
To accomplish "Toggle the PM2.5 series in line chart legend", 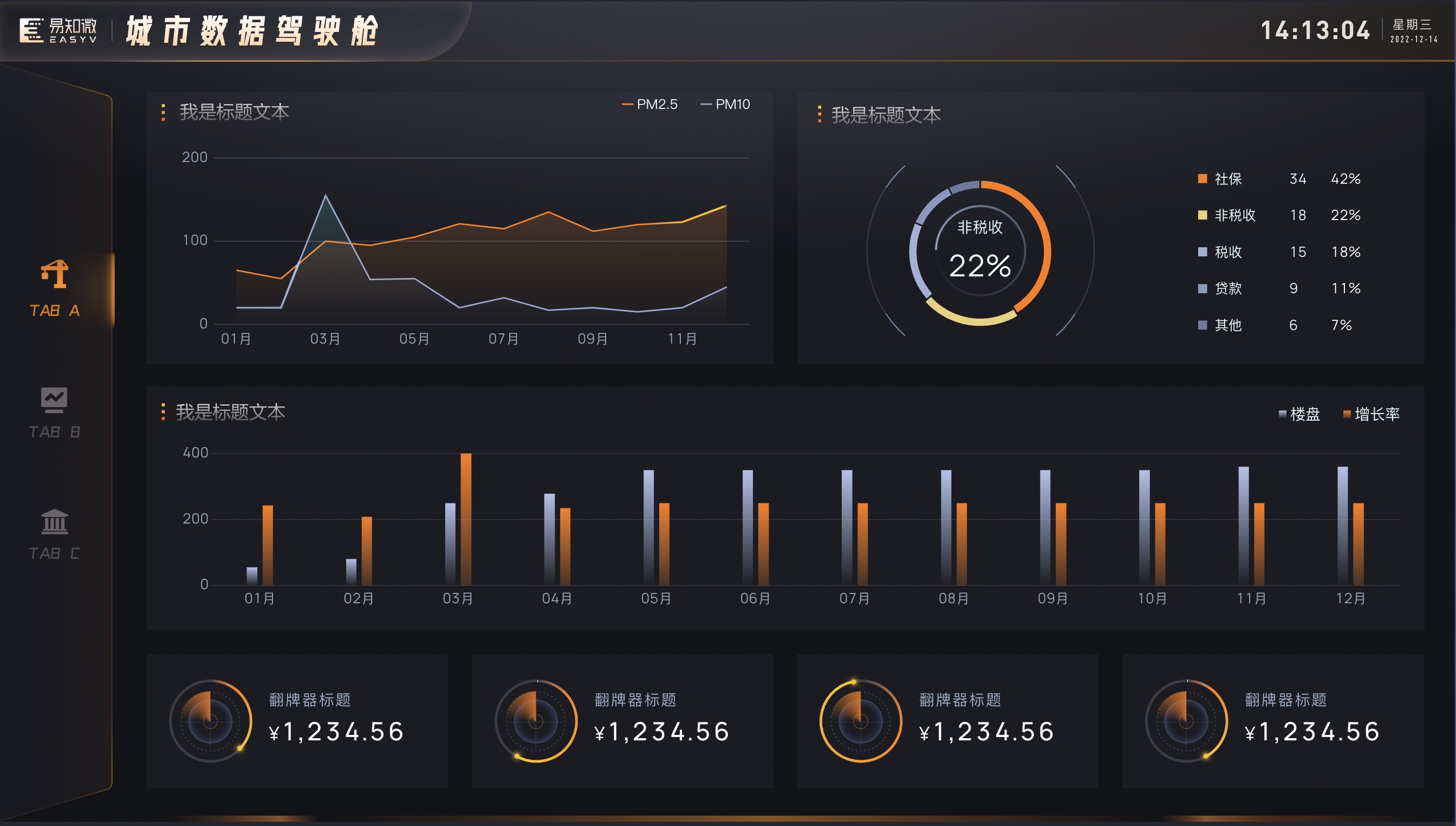I will (x=650, y=105).
